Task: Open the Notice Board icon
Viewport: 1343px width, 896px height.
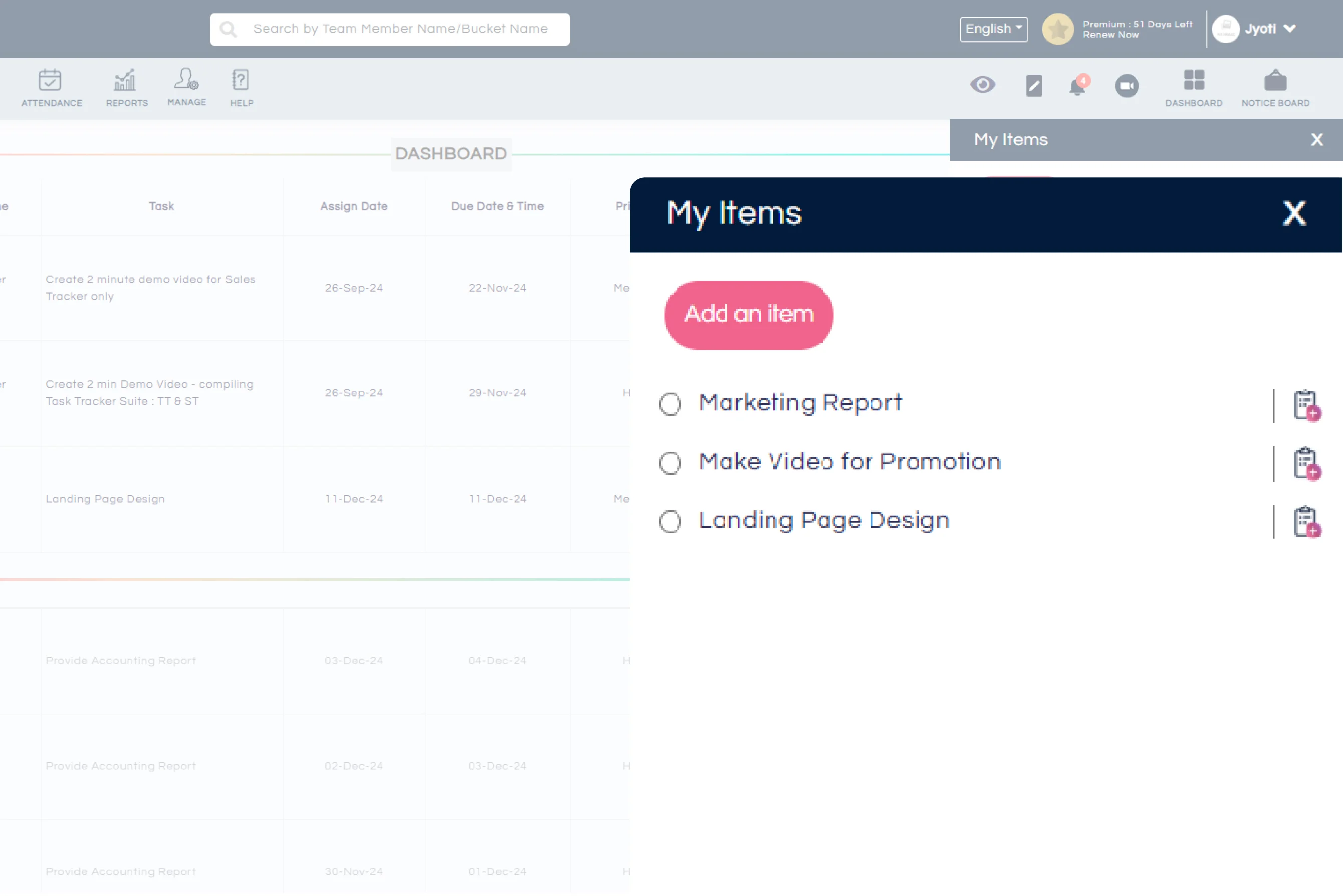Action: point(1275,81)
